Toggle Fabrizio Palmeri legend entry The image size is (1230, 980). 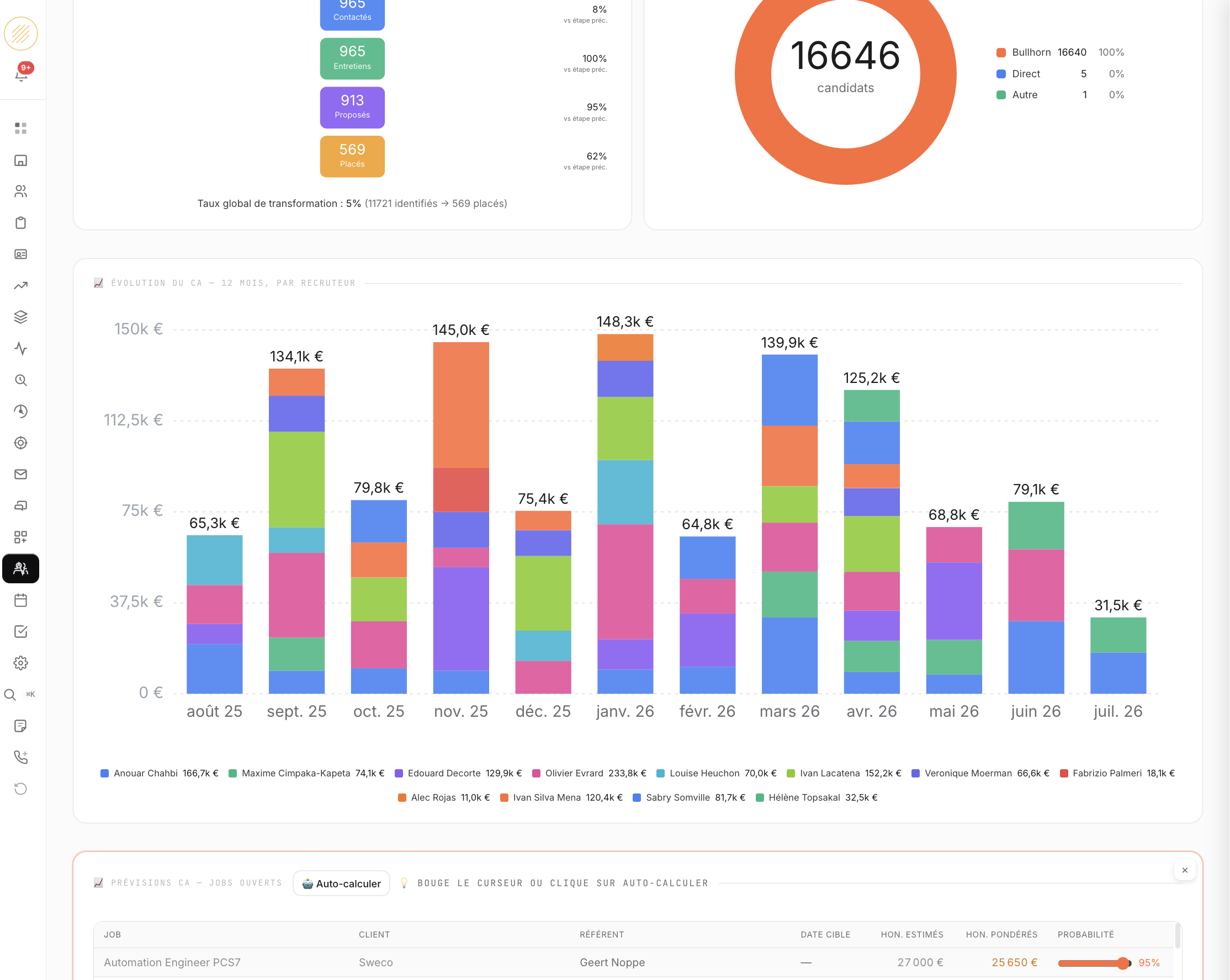pyautogui.click(x=1117, y=773)
